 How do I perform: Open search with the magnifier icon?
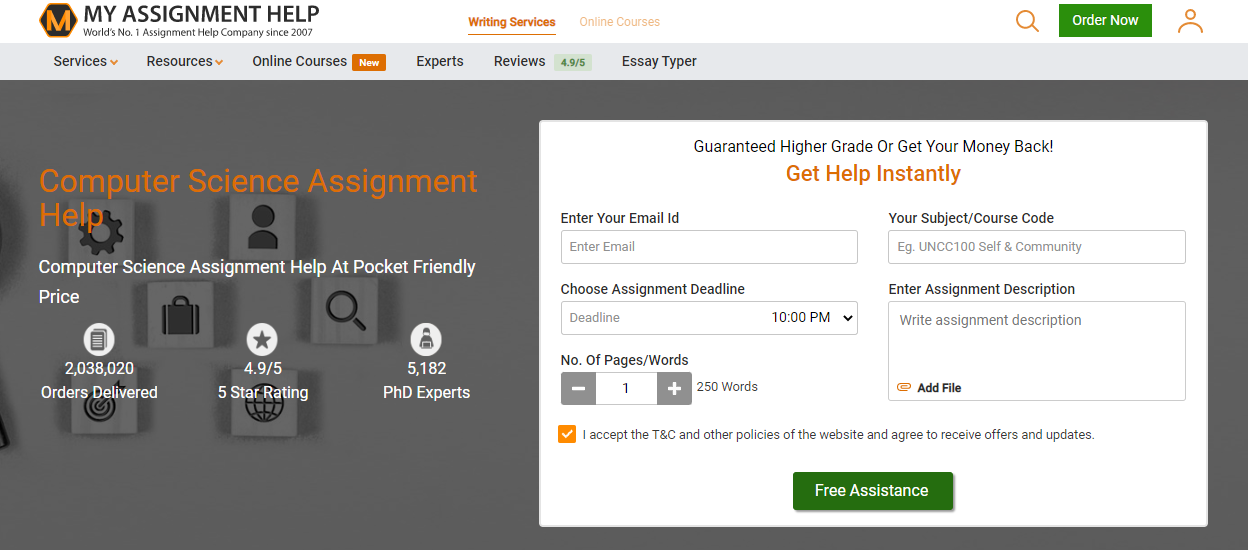[x=1027, y=21]
